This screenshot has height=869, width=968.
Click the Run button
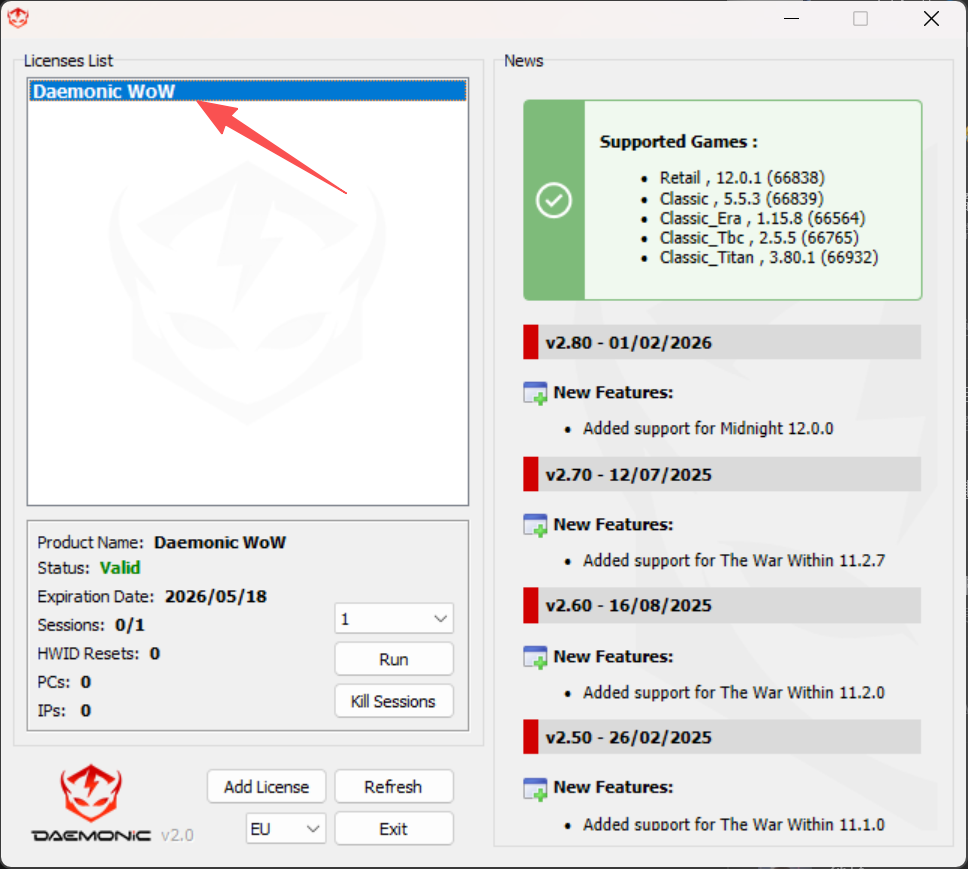394,659
